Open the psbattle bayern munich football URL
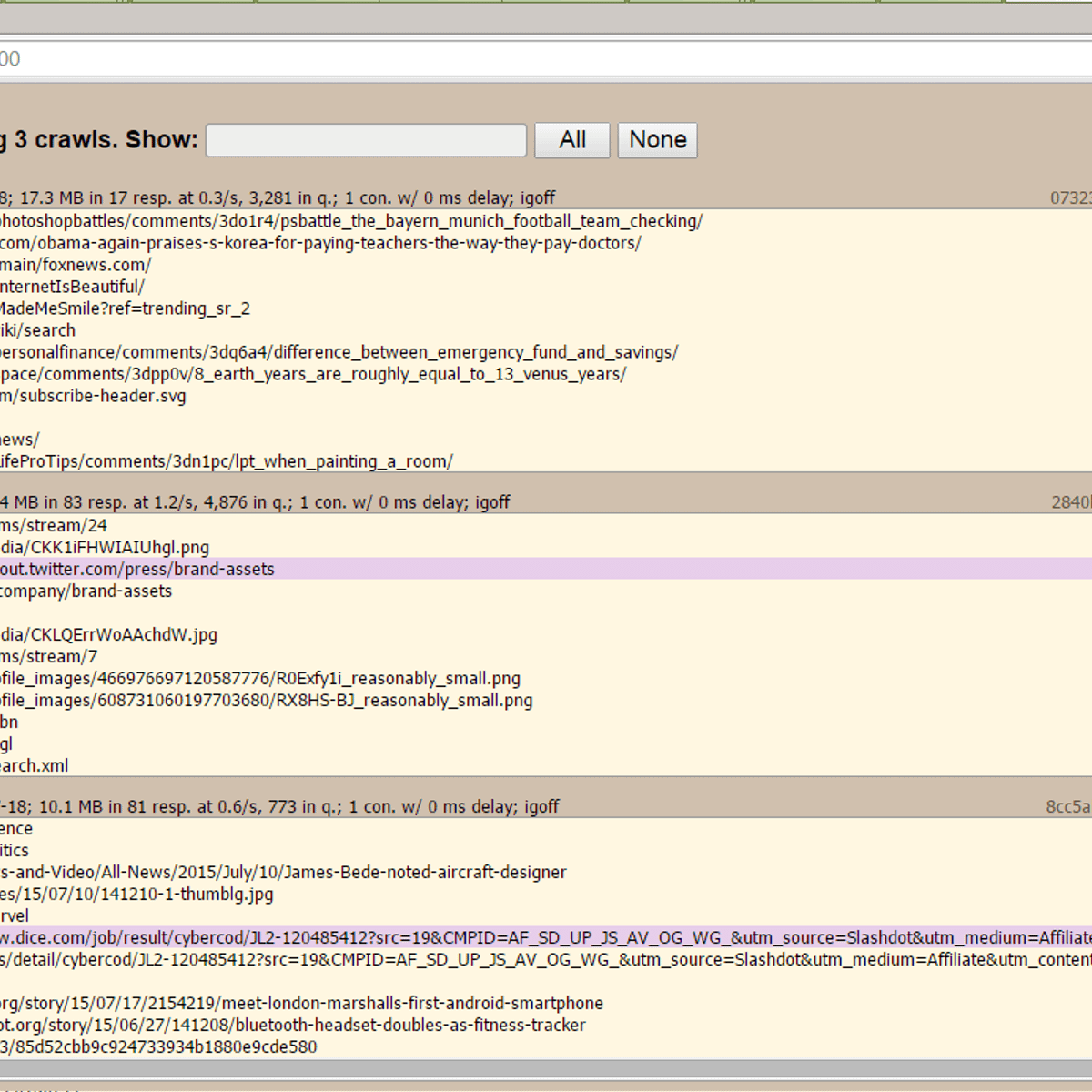Image resolution: width=1092 pixels, height=1092 pixels. (x=350, y=221)
